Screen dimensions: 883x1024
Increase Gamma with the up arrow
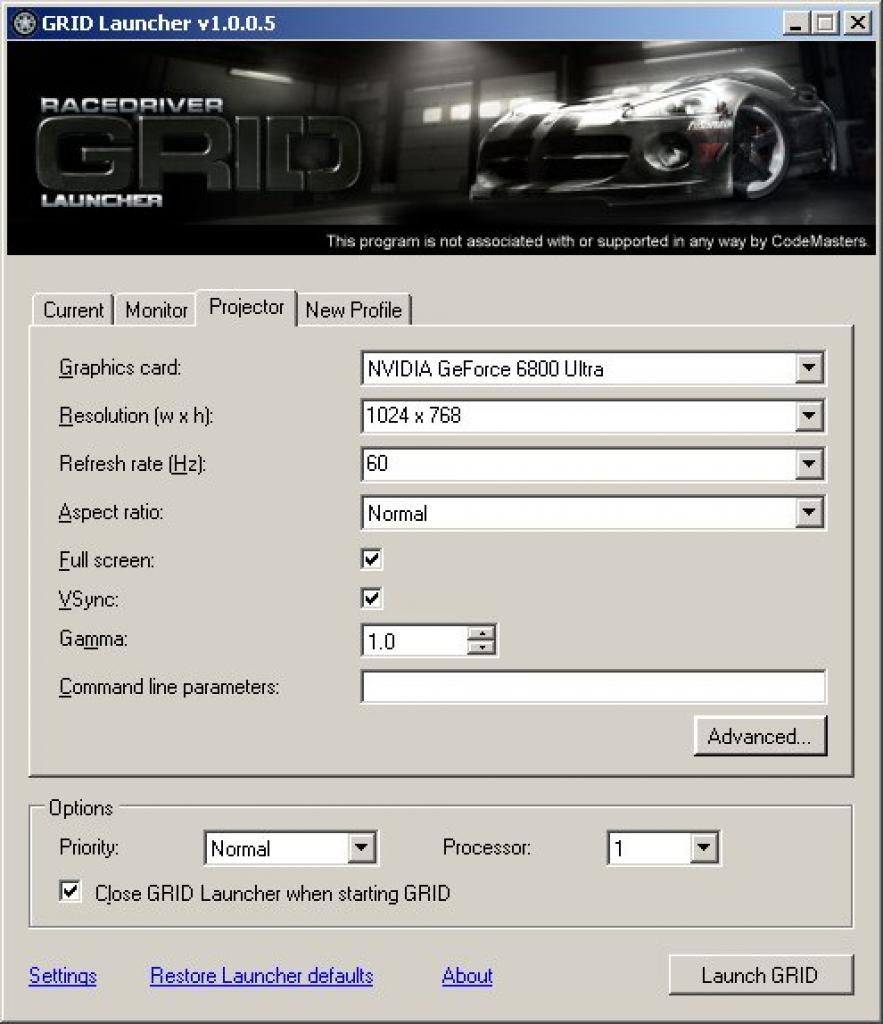click(481, 633)
